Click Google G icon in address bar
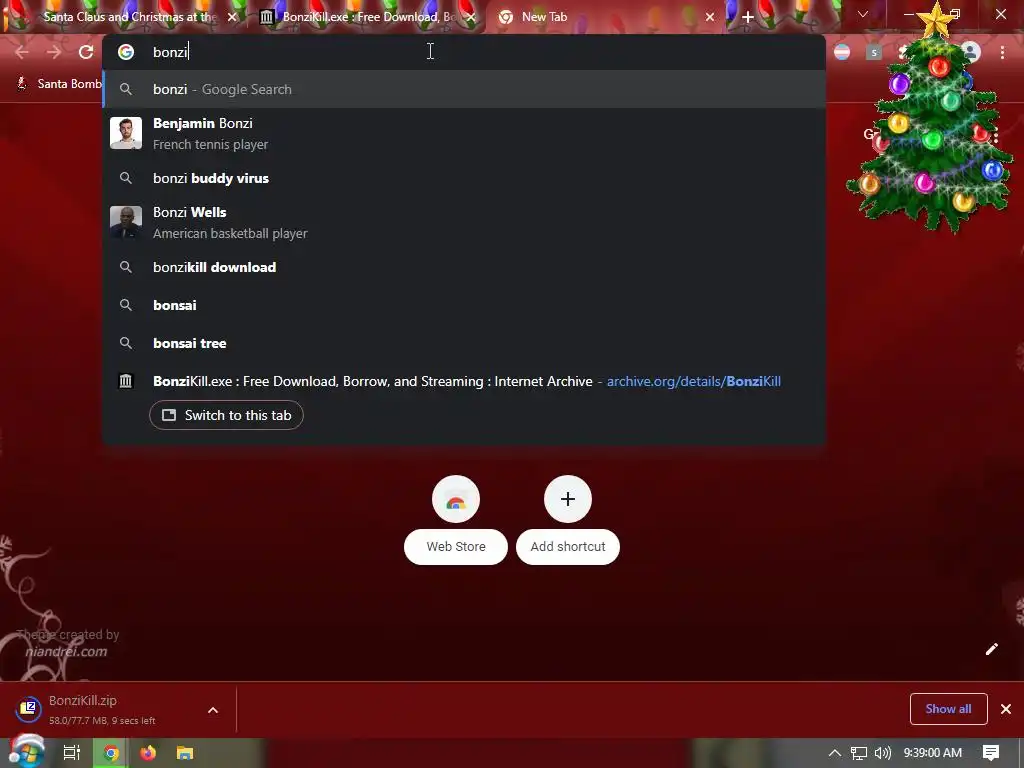The width and height of the screenshot is (1024, 768). [x=126, y=52]
